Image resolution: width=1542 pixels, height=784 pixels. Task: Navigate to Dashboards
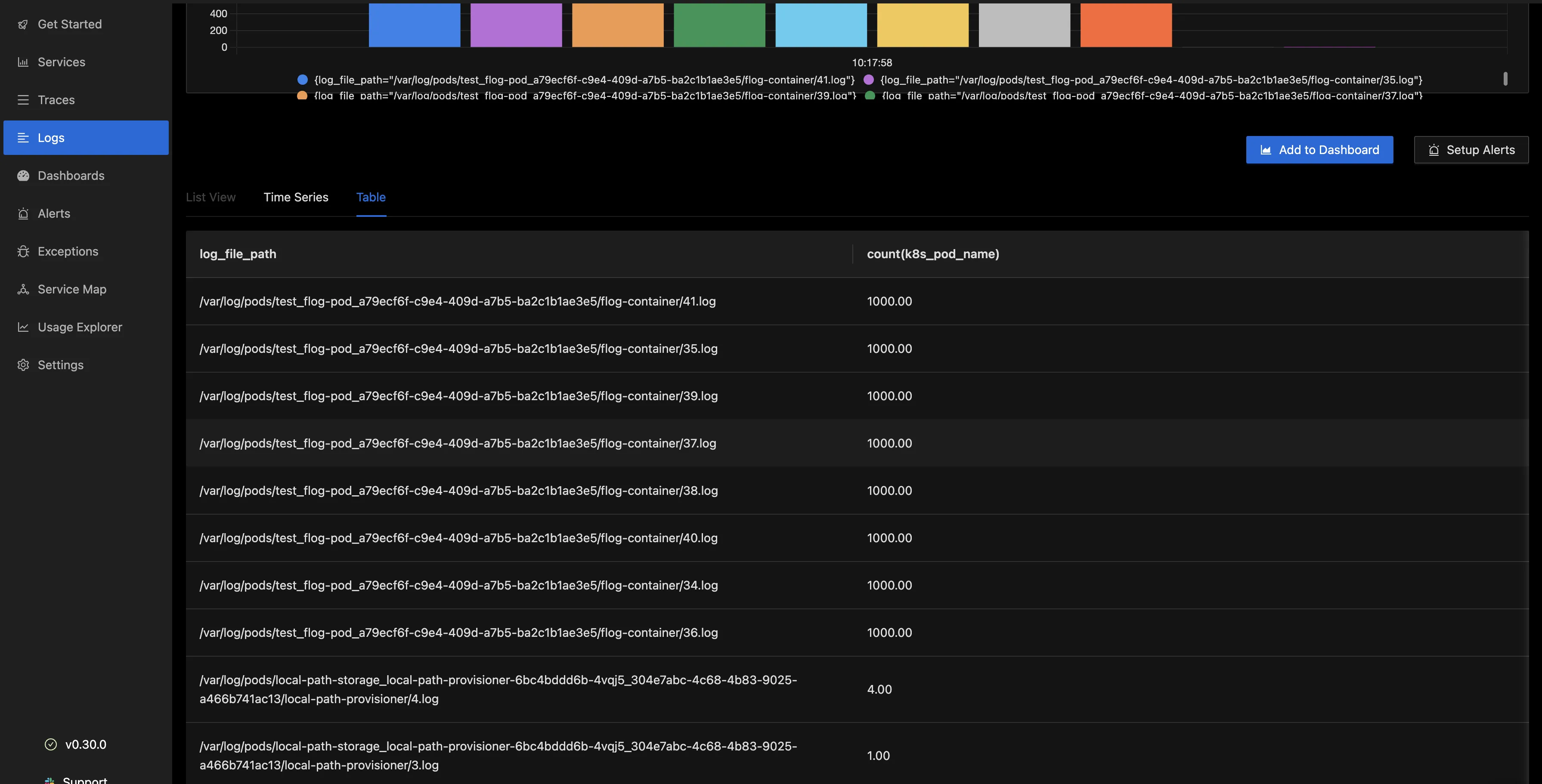(x=86, y=176)
